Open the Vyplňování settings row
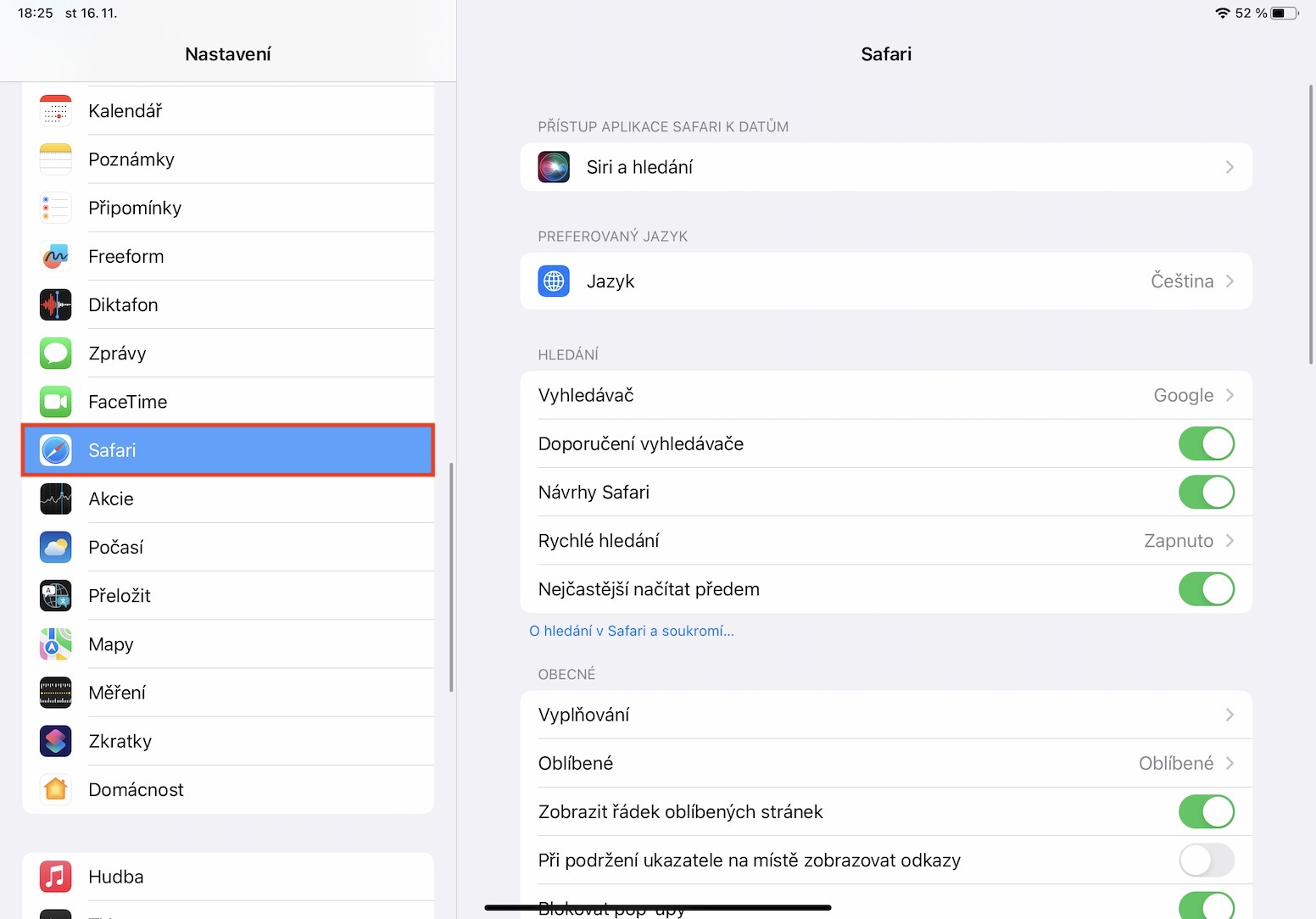The width and height of the screenshot is (1316, 919). coord(885,715)
